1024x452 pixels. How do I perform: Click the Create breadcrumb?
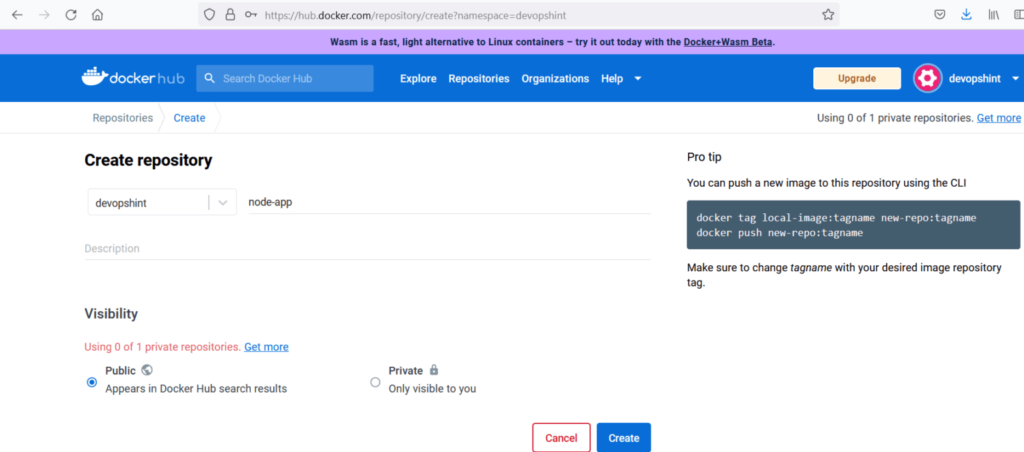click(x=189, y=118)
